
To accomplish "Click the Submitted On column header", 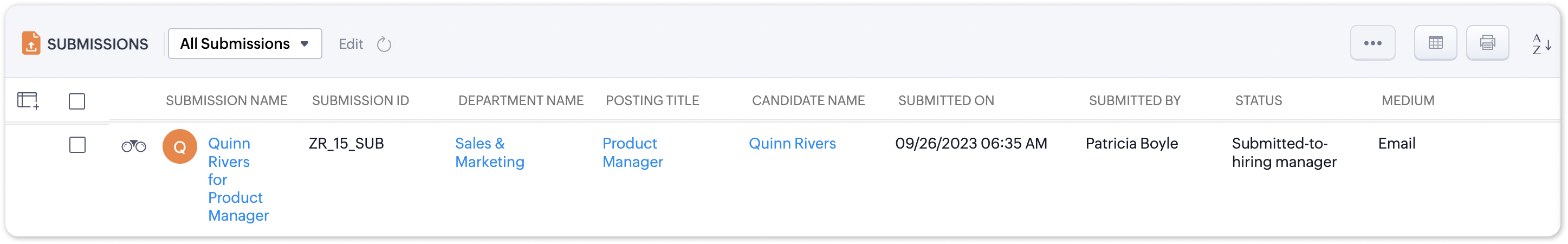I will tap(945, 100).
